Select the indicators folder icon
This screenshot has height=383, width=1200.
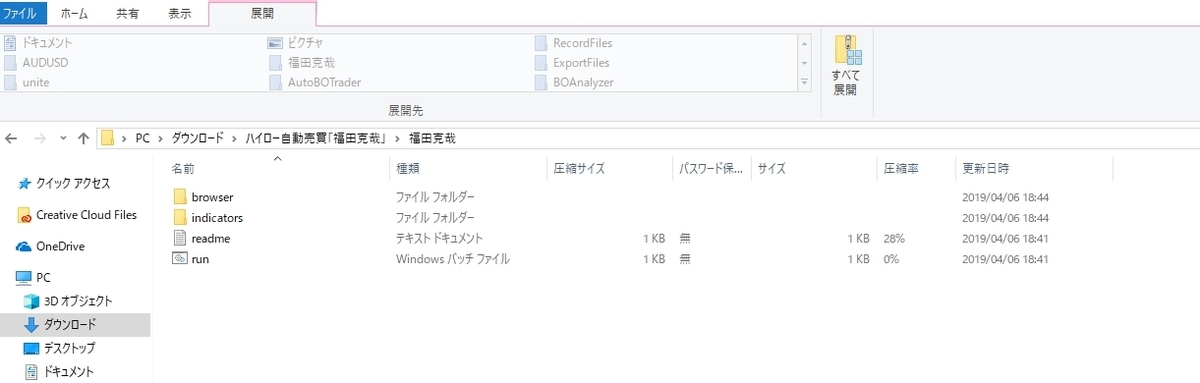coord(180,217)
